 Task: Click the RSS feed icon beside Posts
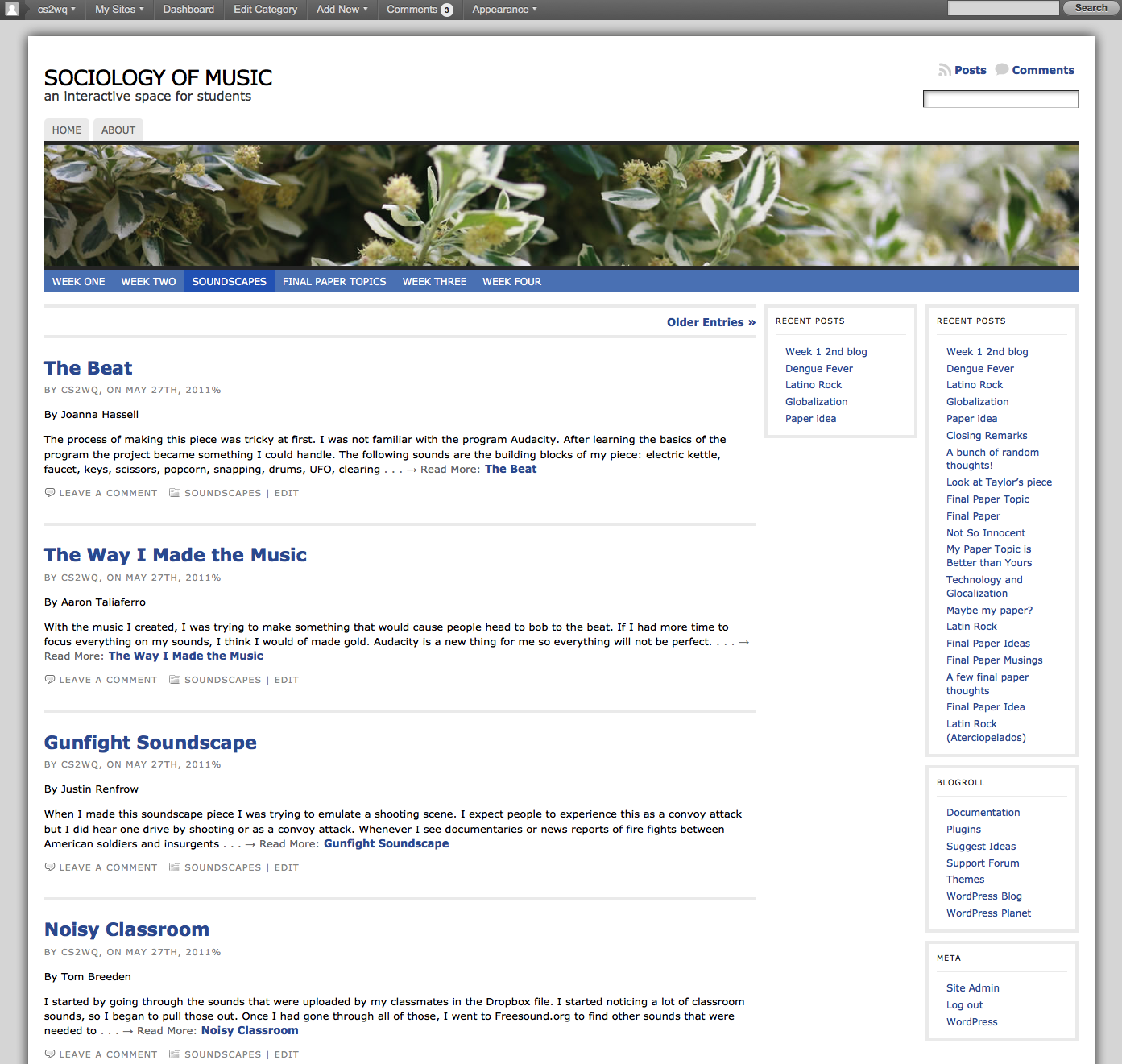click(944, 70)
